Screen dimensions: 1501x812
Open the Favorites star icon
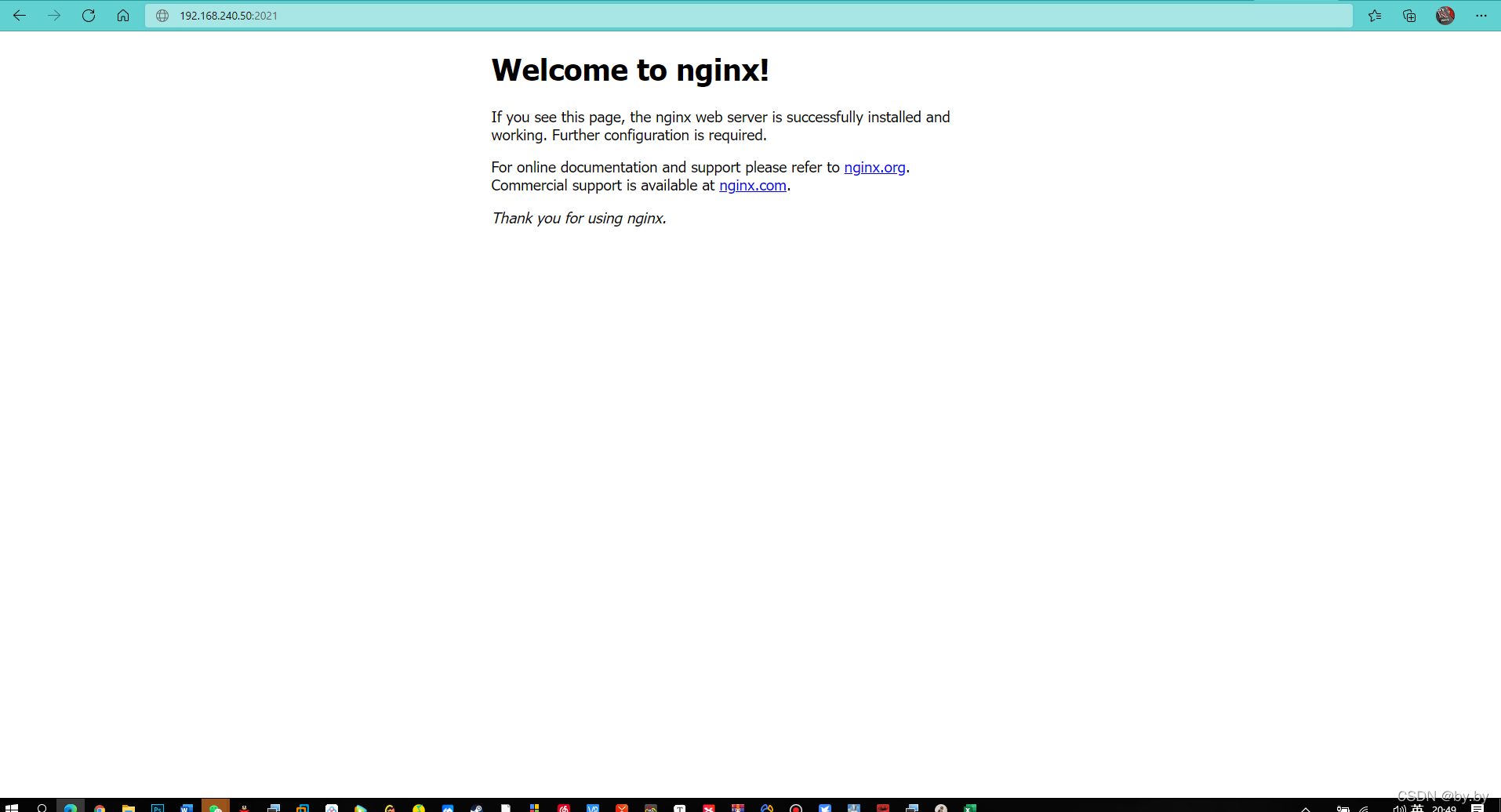click(1375, 16)
